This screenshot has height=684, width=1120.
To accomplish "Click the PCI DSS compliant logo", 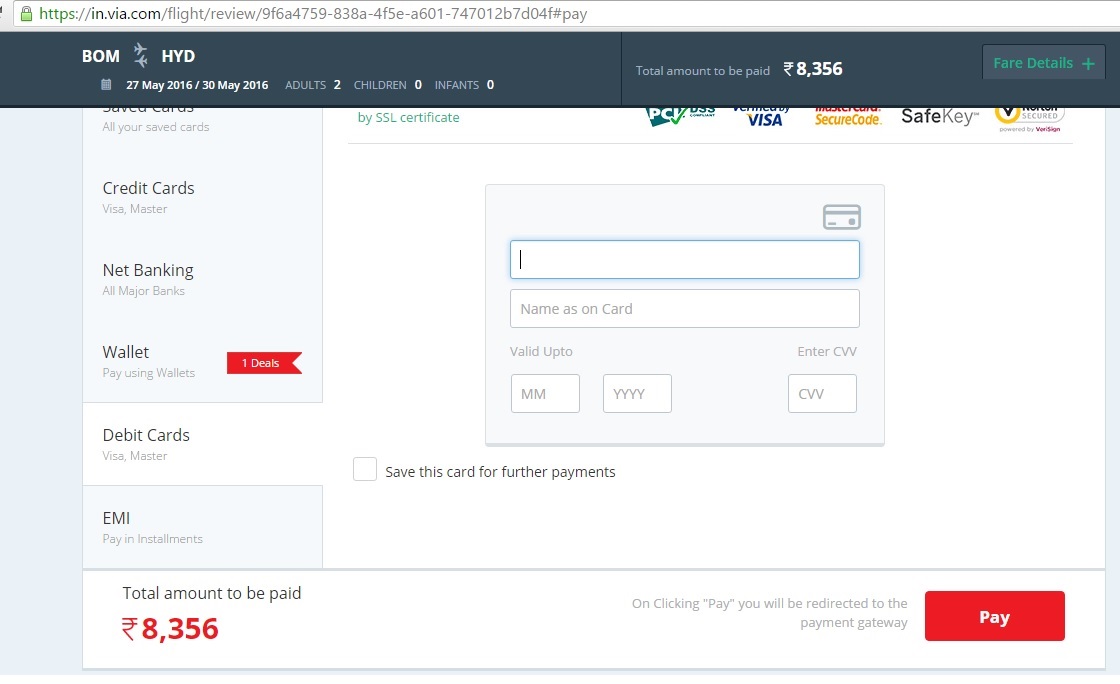I will click(x=680, y=115).
